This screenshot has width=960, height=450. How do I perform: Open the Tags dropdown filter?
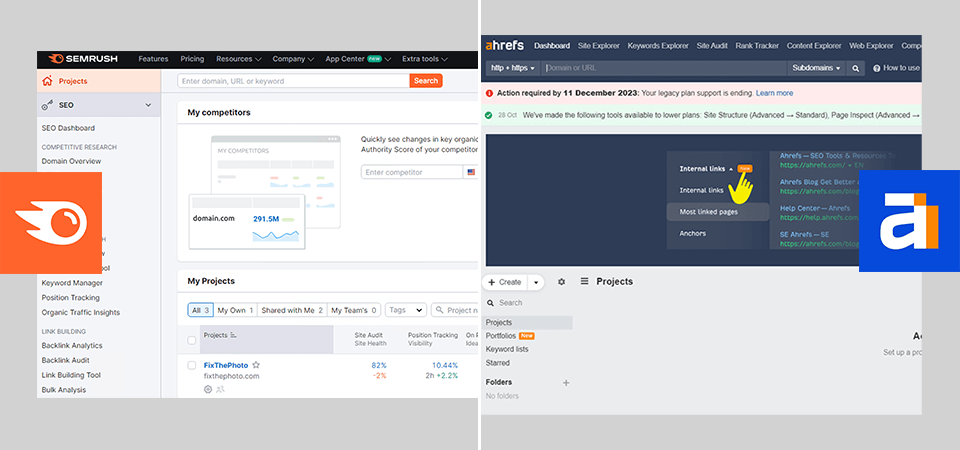pyautogui.click(x=406, y=310)
